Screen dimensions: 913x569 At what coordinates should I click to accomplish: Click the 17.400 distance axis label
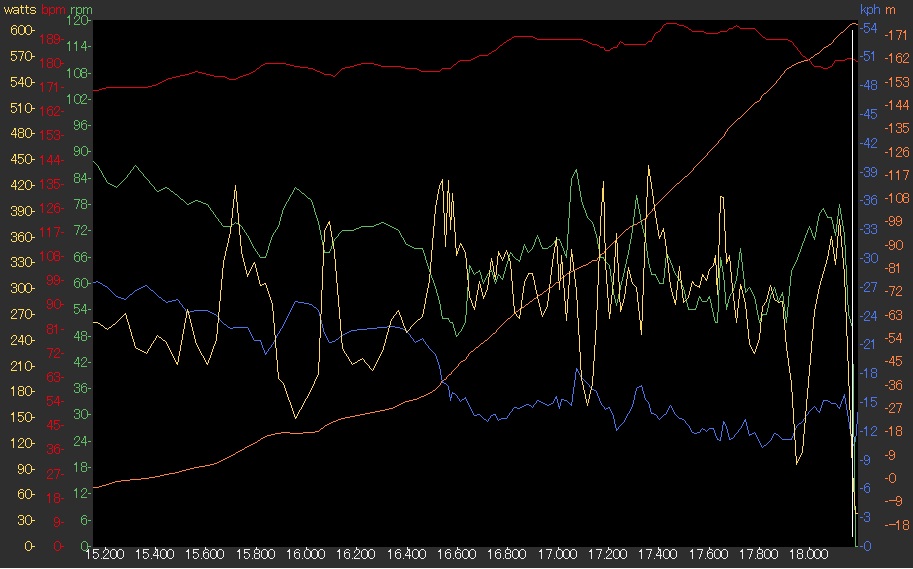point(658,554)
